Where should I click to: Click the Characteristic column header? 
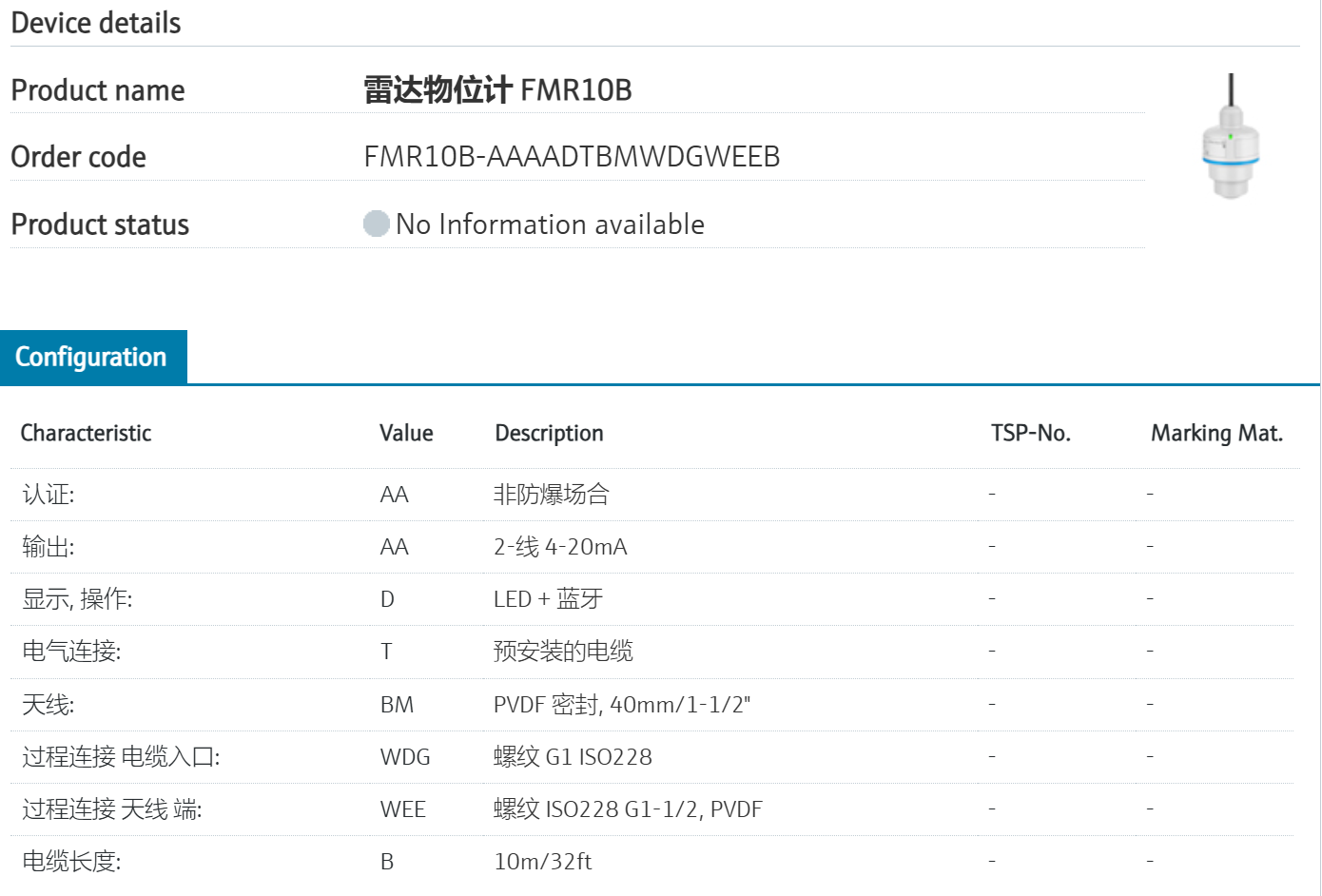[87, 433]
